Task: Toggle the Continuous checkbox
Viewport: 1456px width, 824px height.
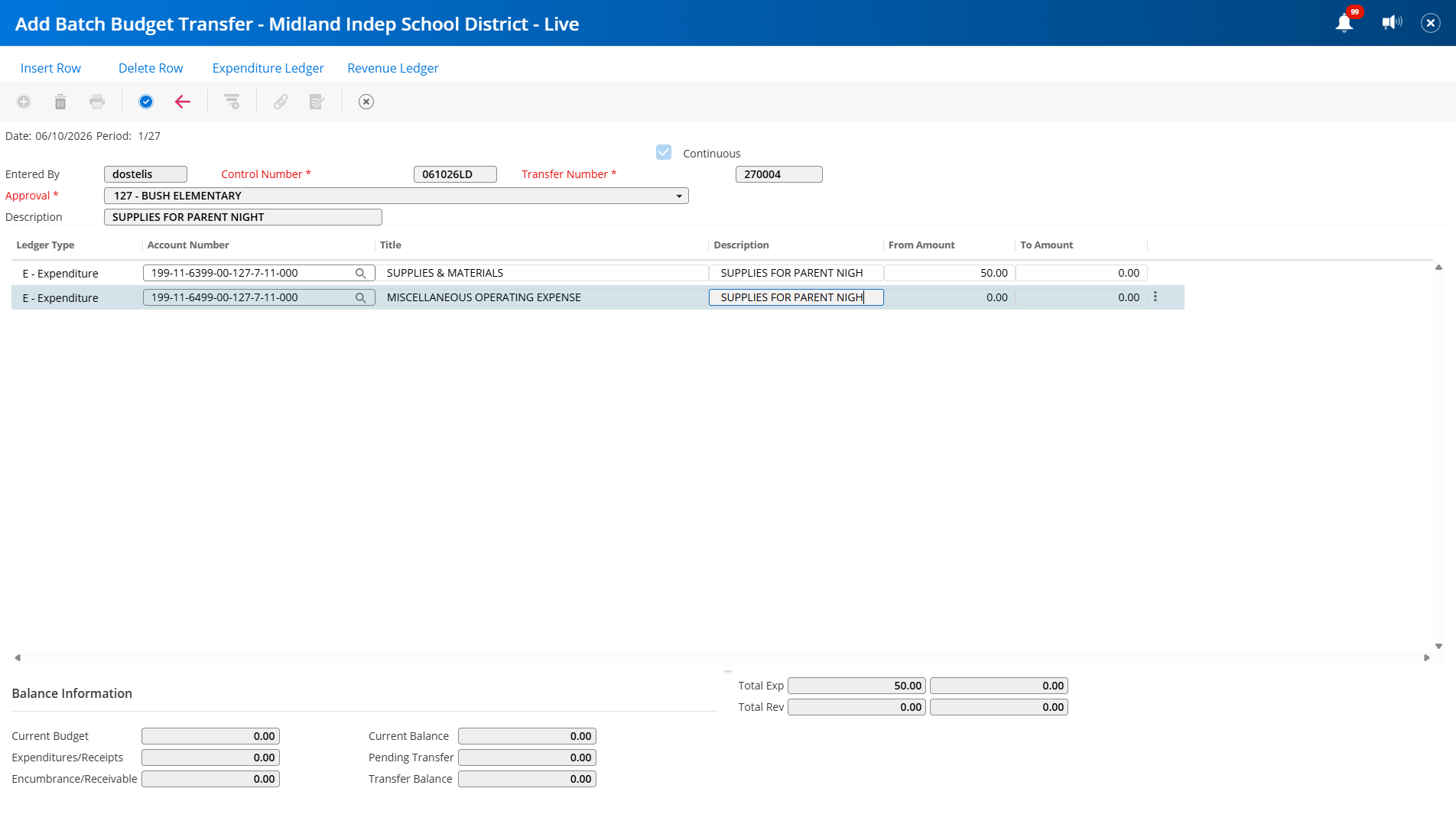Action: pos(664,153)
